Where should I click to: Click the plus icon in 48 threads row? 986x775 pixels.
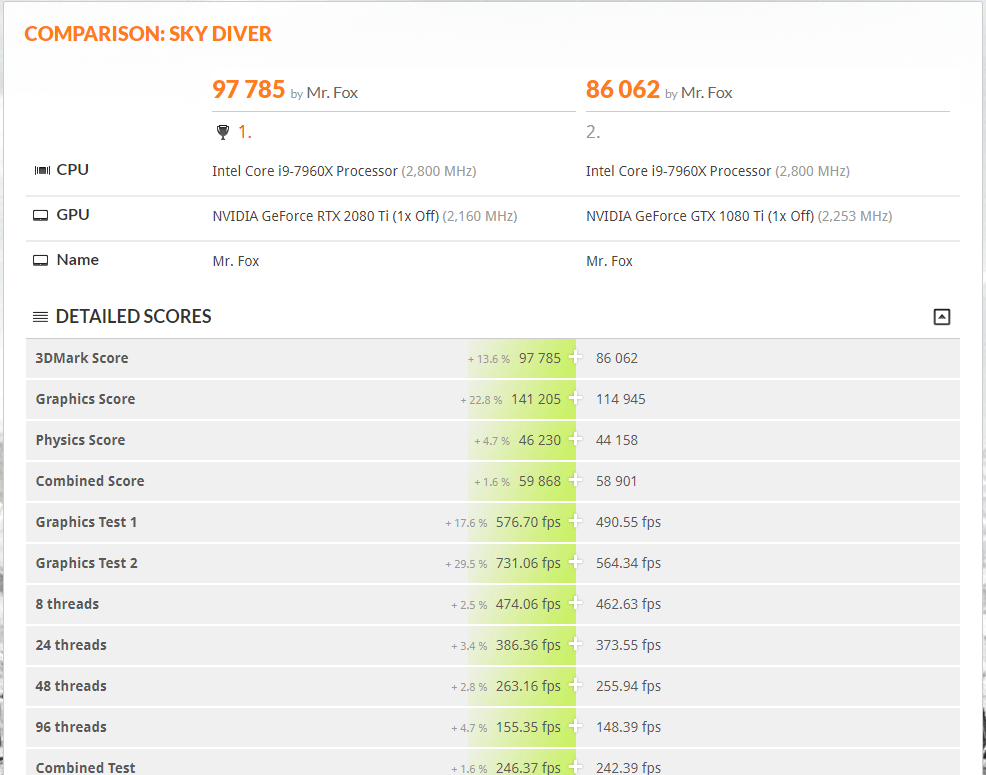click(x=575, y=685)
